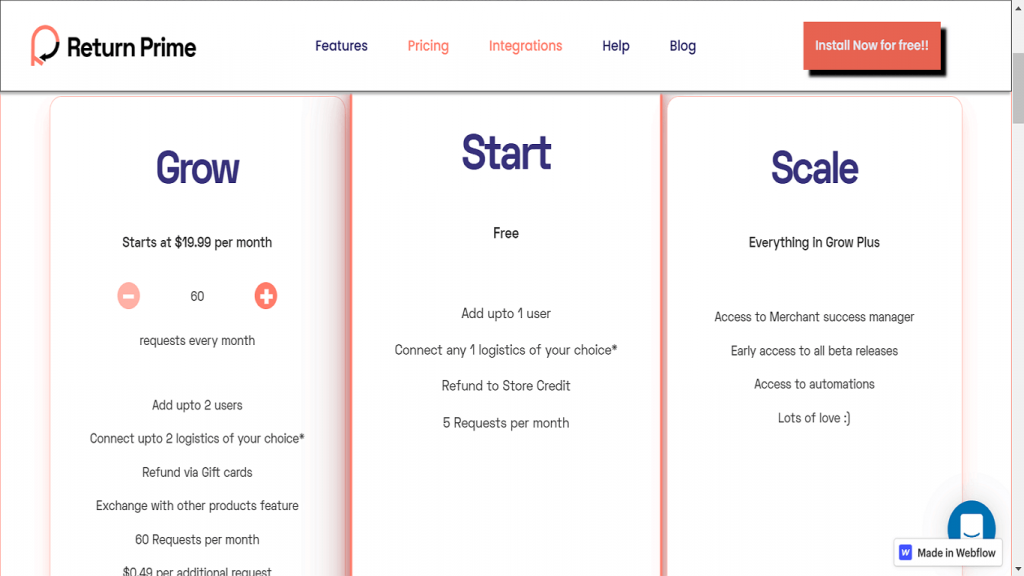Viewport: 1024px width, 576px height.
Task: Click Install Now for free button
Action: (871, 45)
